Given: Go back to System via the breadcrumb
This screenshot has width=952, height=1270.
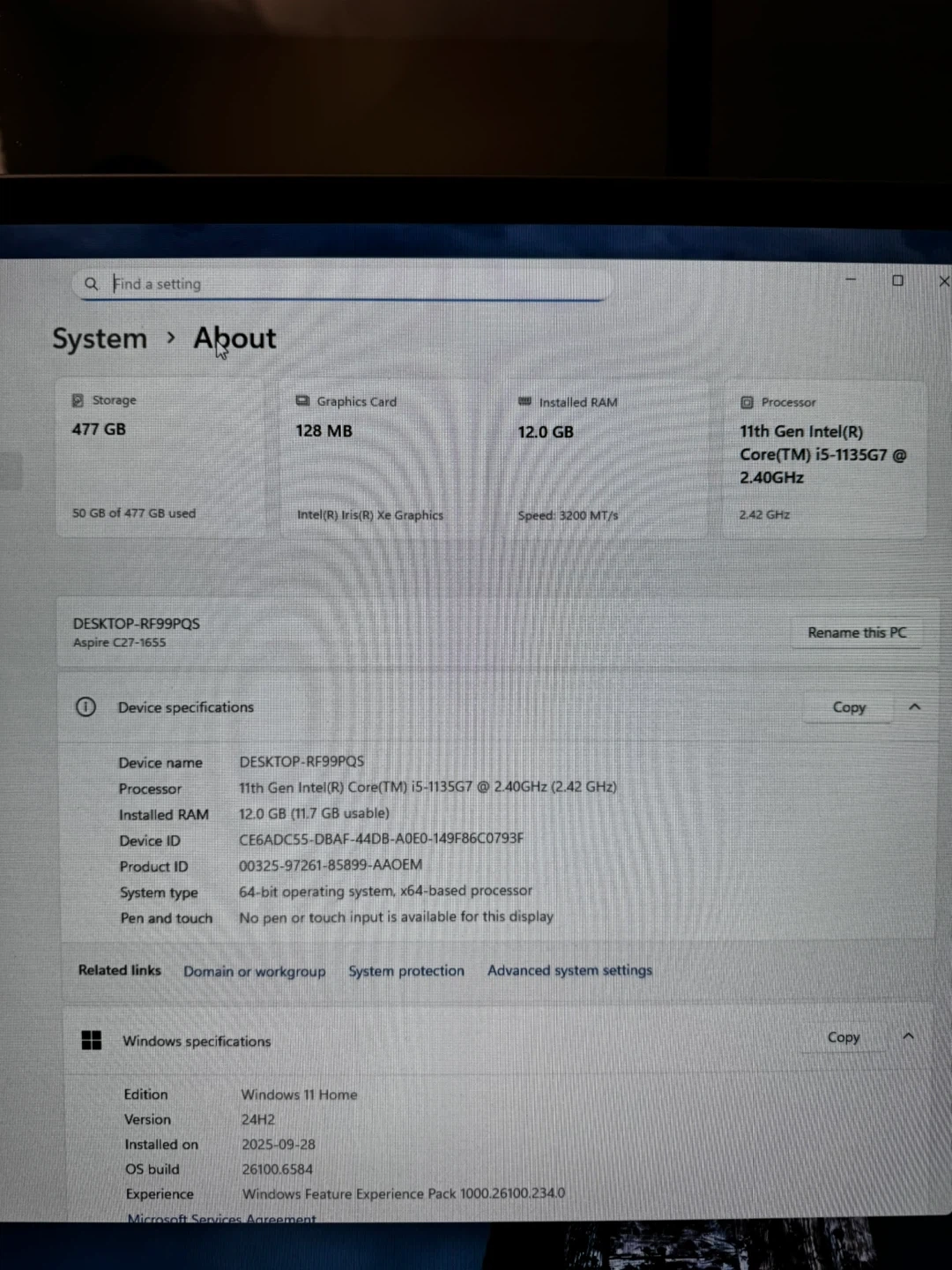Looking at the screenshot, I should (100, 339).
